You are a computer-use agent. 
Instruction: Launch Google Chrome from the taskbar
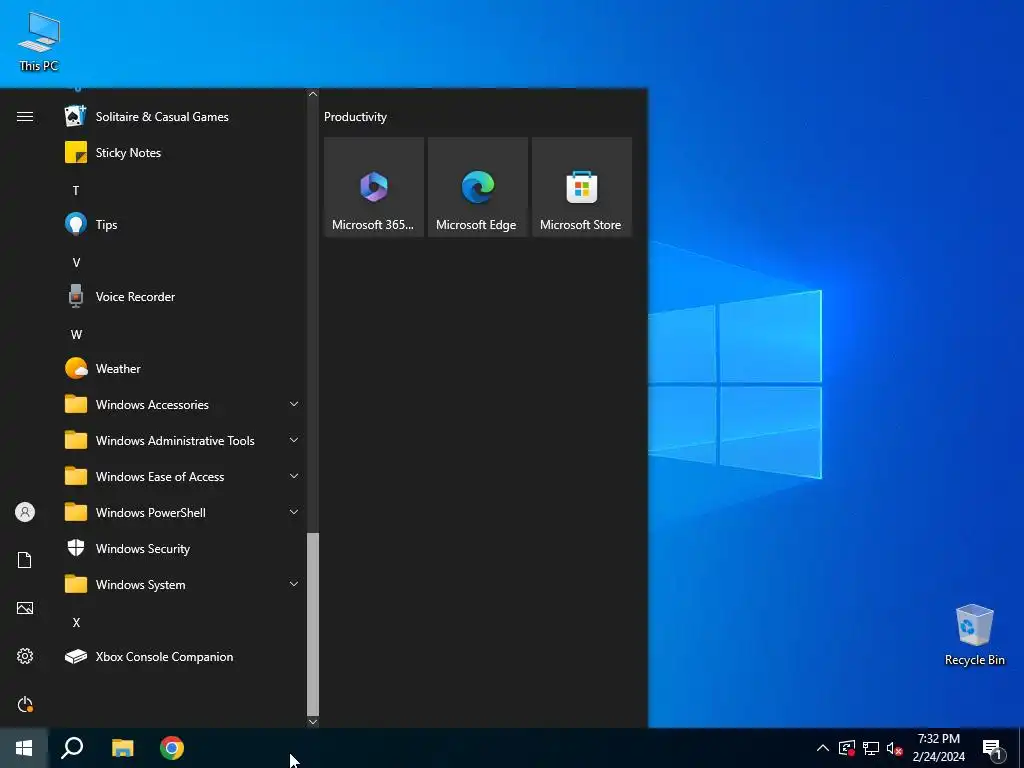click(x=172, y=748)
